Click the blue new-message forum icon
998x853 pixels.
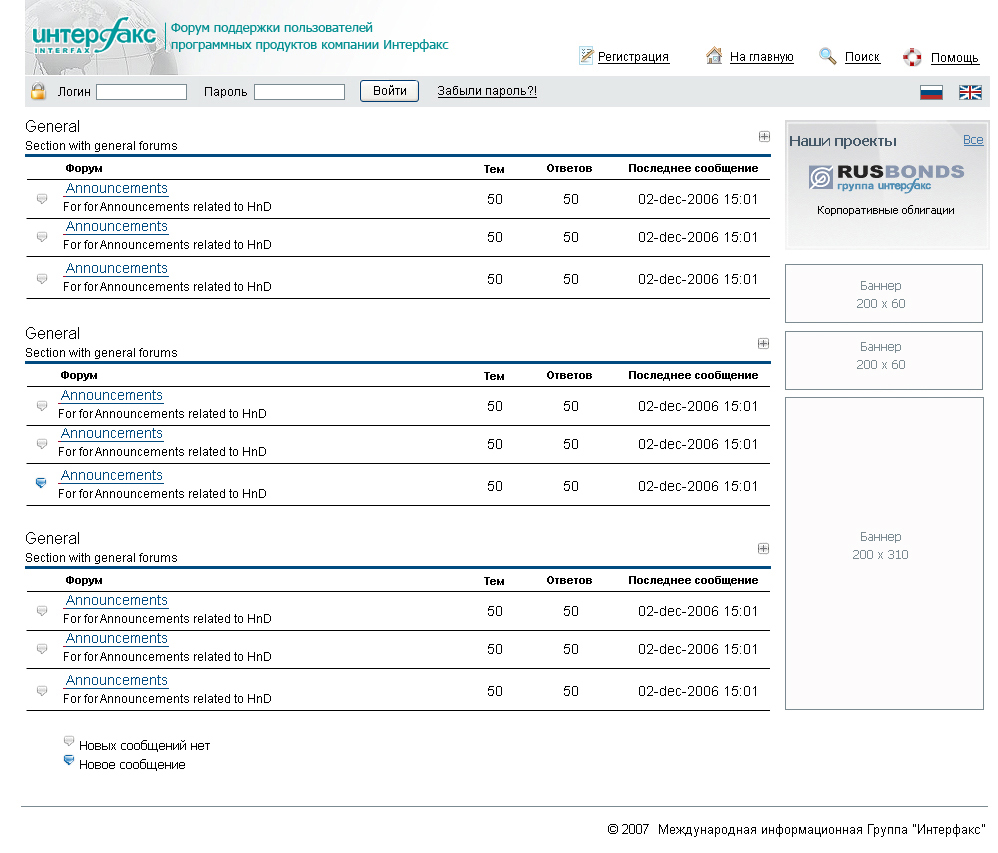coord(41,483)
